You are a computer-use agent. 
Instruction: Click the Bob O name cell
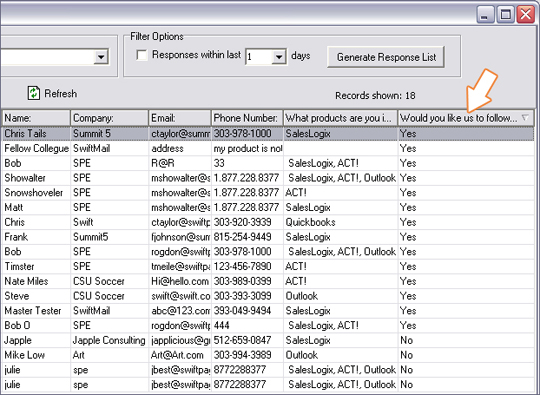[x=36, y=326]
